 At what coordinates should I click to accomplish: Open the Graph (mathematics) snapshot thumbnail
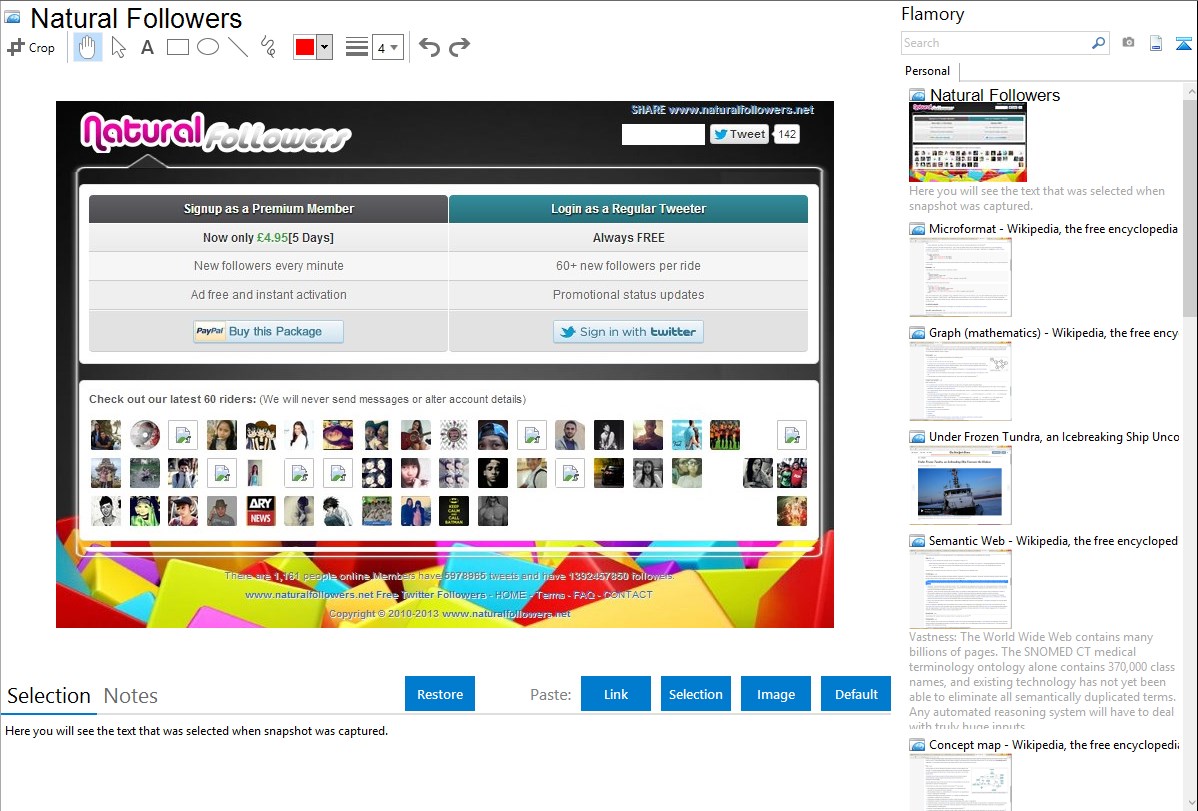[x=960, y=381]
